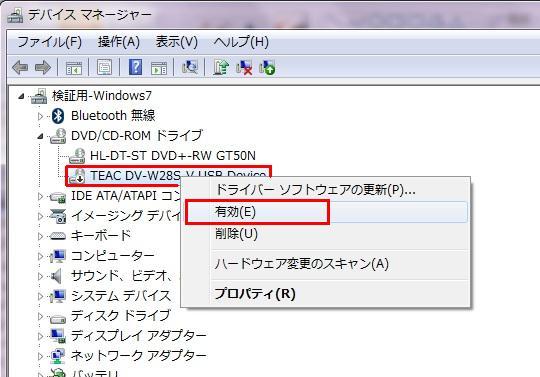Select the HL-DT-ST DVD+-RW GT50N device
The image size is (540, 377).
173,156
